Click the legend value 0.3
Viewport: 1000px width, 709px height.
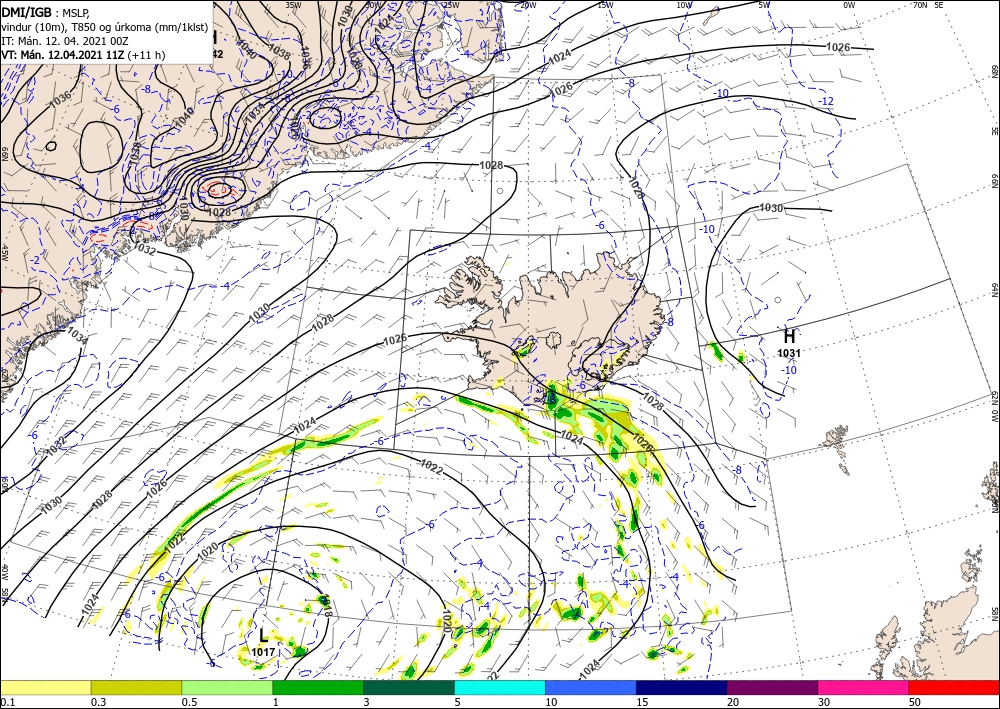click(98, 702)
